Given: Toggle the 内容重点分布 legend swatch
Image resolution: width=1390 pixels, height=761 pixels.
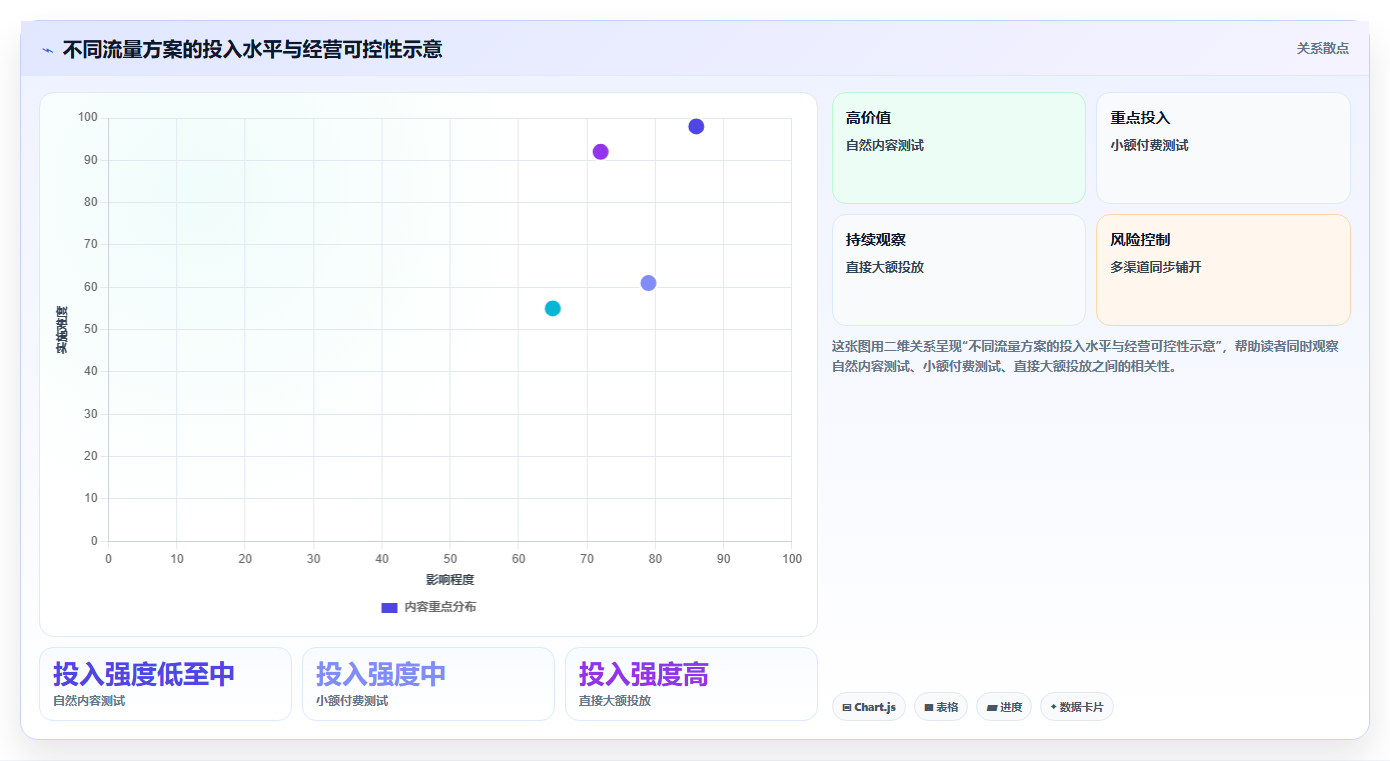Looking at the screenshot, I should (x=389, y=607).
